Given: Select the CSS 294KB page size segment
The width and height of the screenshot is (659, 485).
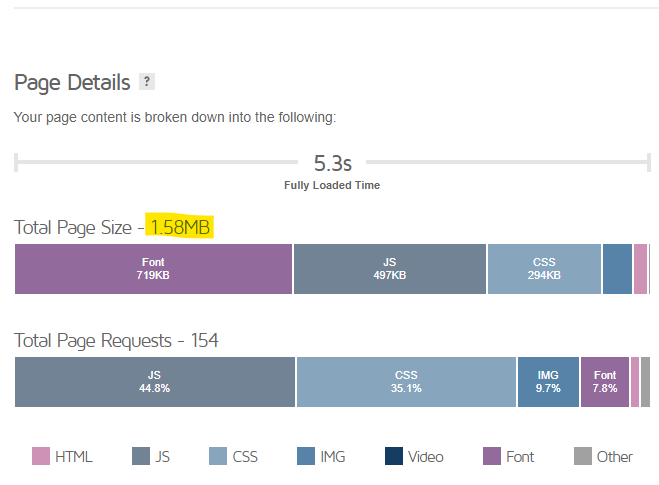Looking at the screenshot, I should 544,269.
